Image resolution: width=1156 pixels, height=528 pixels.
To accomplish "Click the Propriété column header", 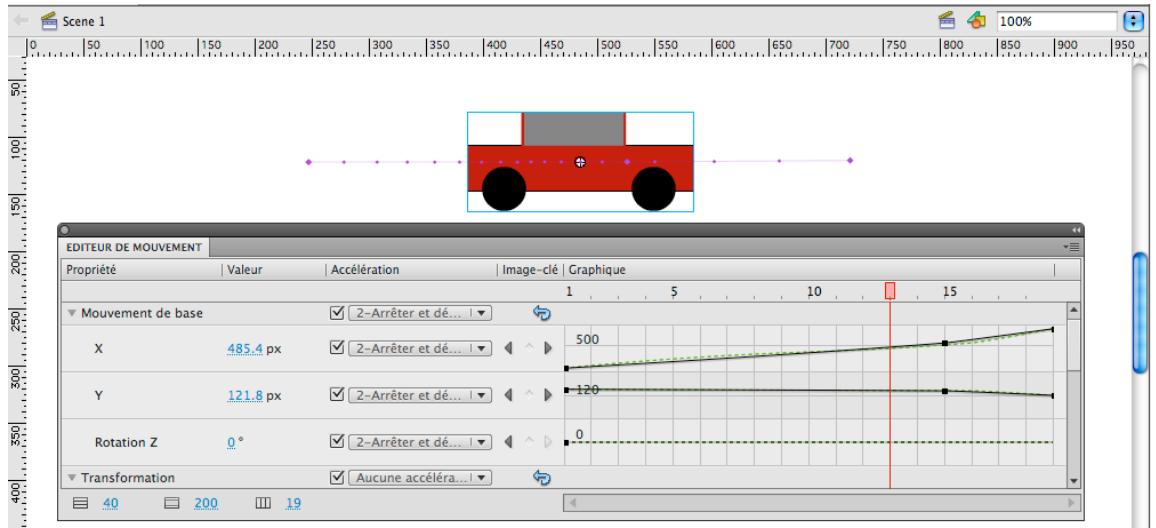I will pyautogui.click(x=91, y=270).
